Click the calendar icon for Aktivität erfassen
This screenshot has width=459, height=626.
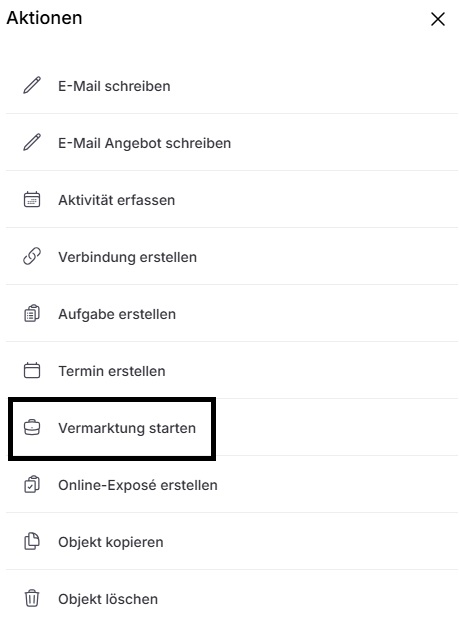point(32,199)
